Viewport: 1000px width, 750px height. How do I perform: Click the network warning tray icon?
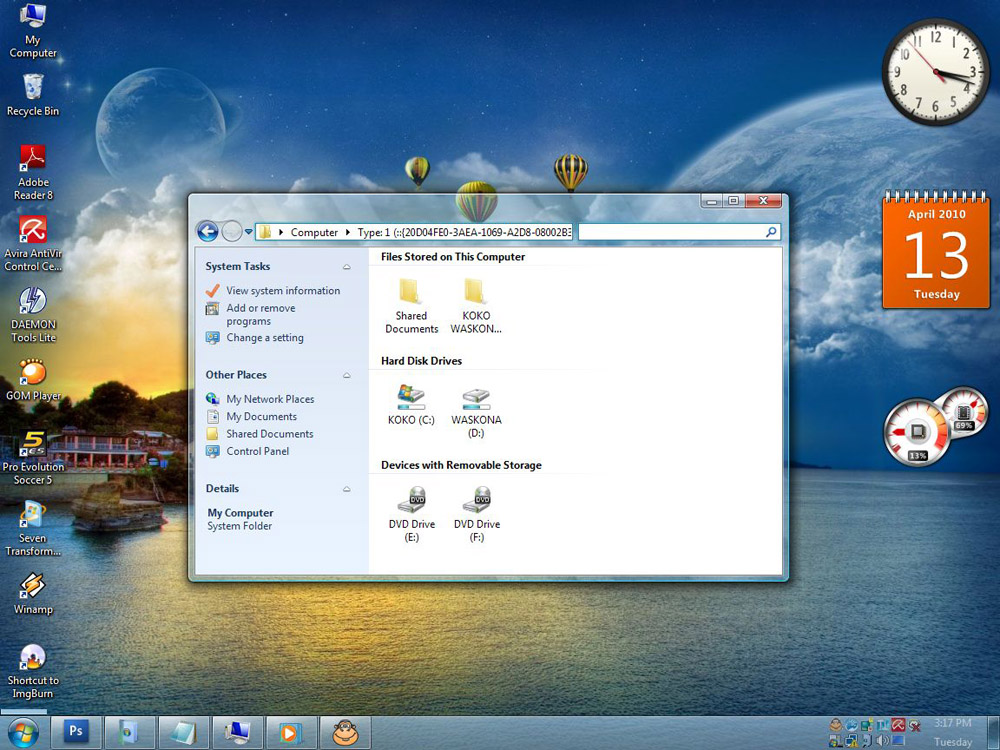851,741
